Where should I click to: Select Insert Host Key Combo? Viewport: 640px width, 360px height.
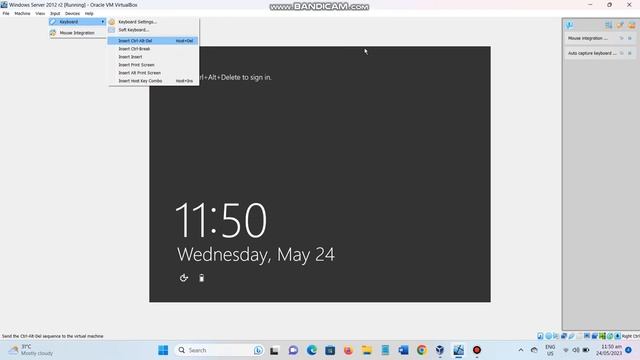coord(153,81)
